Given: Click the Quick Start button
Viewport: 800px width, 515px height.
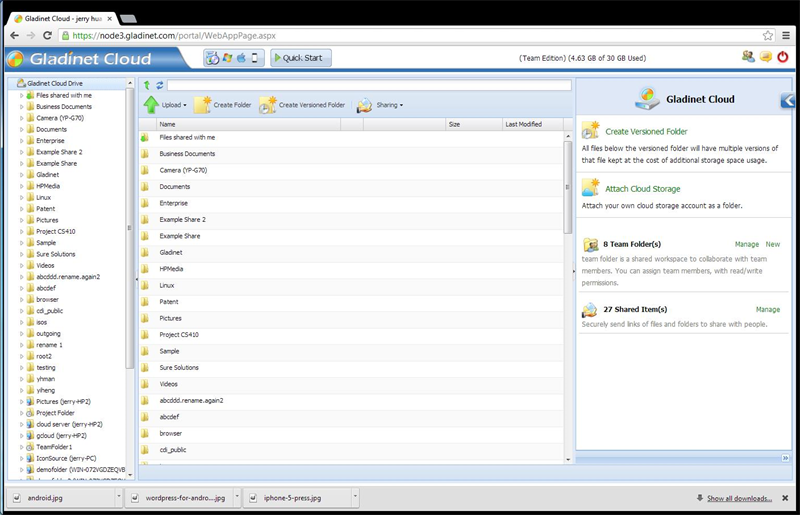Looking at the screenshot, I should pyautogui.click(x=301, y=58).
